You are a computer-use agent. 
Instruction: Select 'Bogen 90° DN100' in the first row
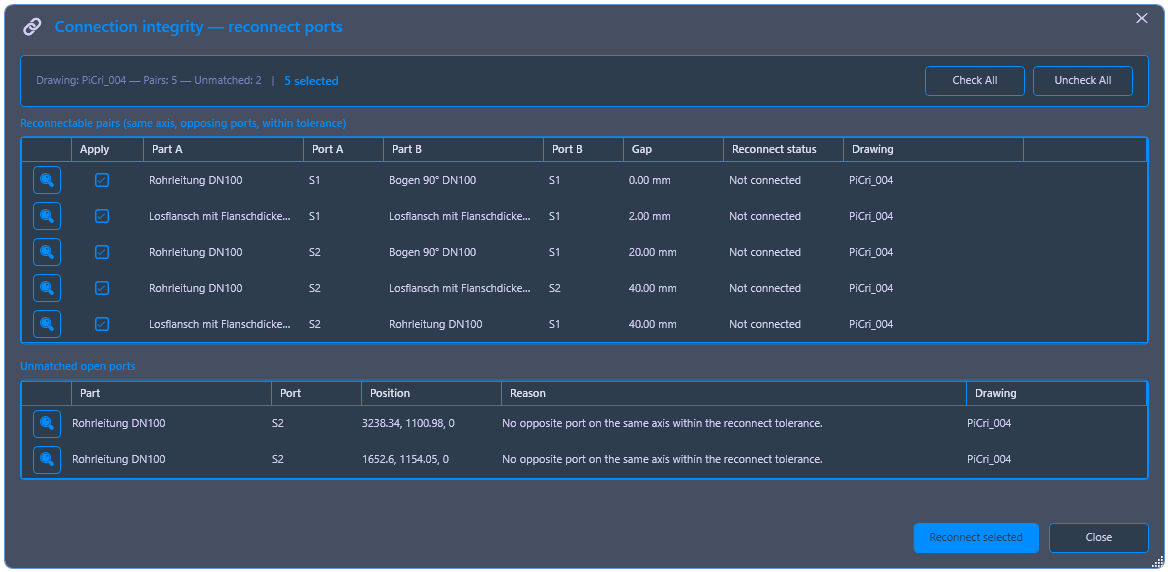(x=432, y=180)
